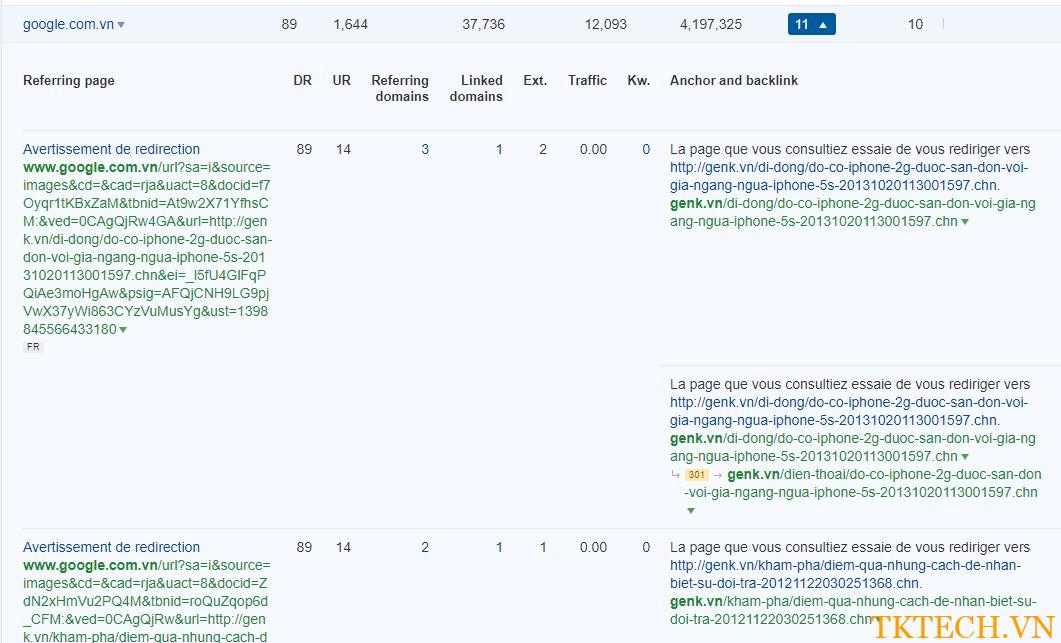1061x643 pixels.
Task: Click linked domains value 1 in first row
Action: pos(499,149)
